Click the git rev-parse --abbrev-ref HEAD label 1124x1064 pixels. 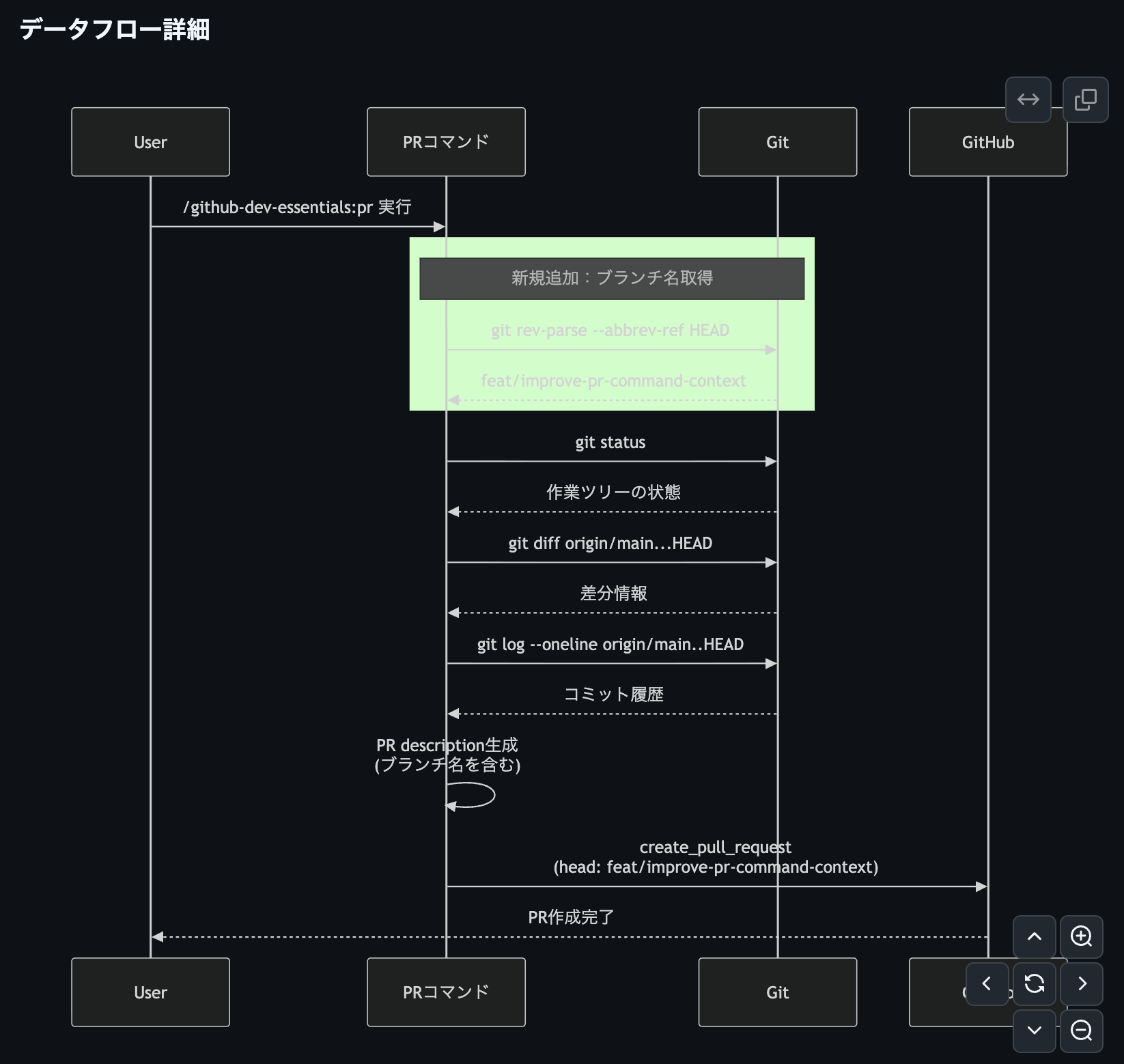610,331
